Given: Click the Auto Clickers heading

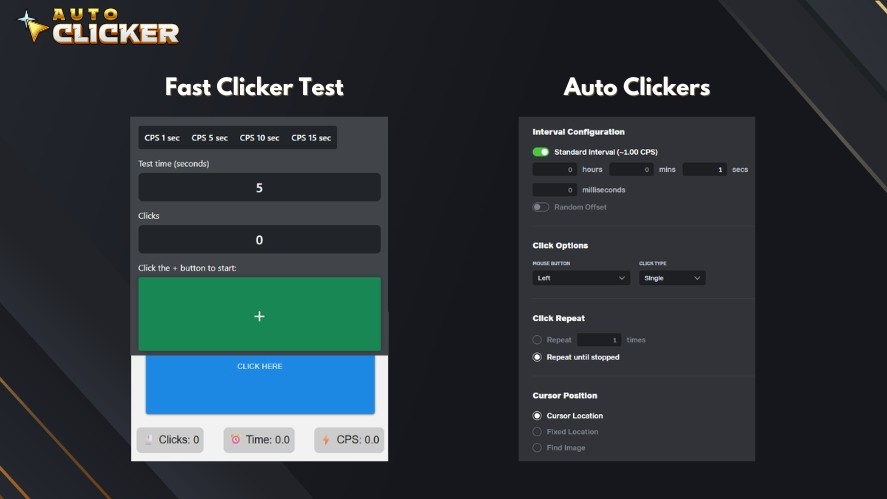Looking at the screenshot, I should [x=636, y=87].
